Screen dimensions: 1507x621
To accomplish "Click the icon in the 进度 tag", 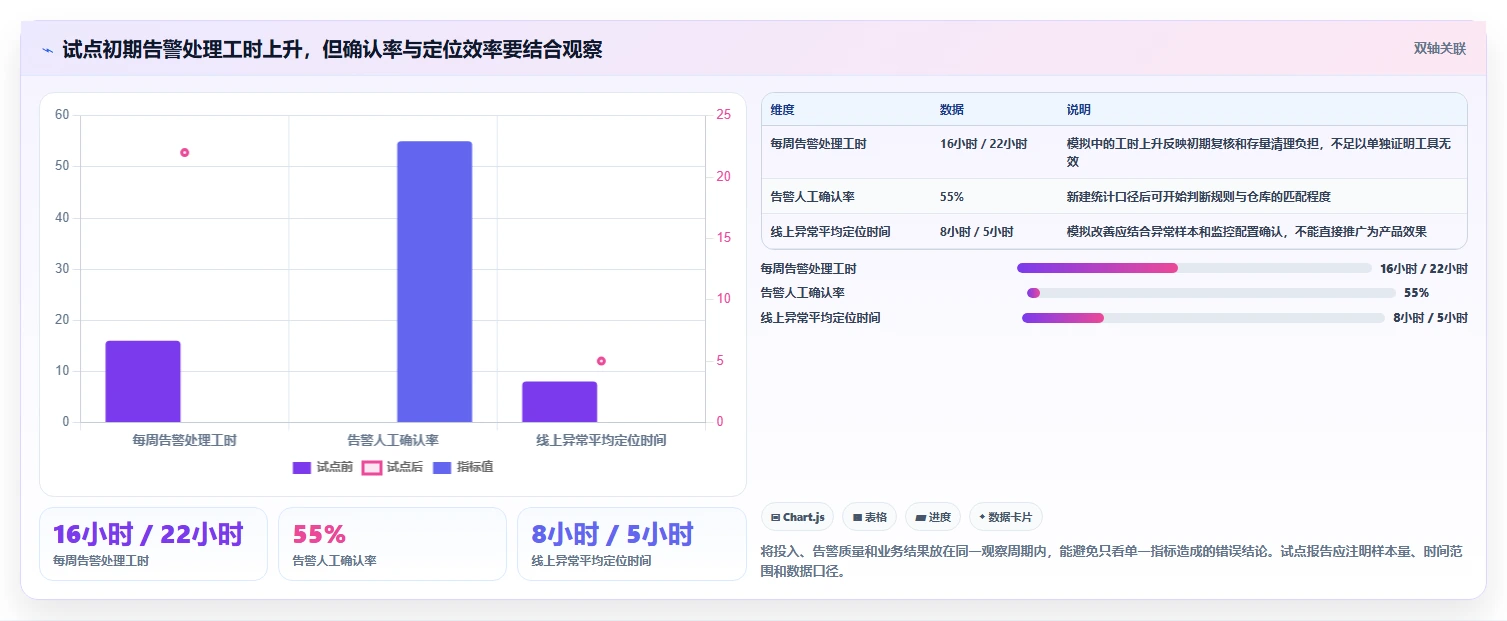I will [920, 518].
